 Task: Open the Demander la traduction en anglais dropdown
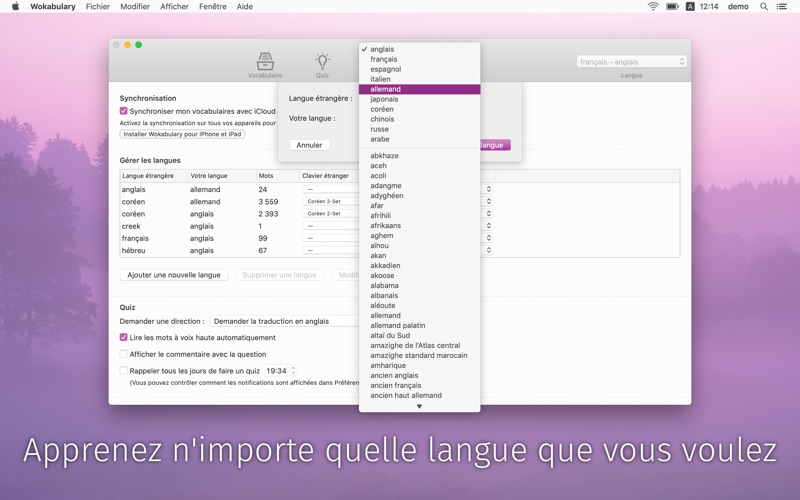coord(286,321)
